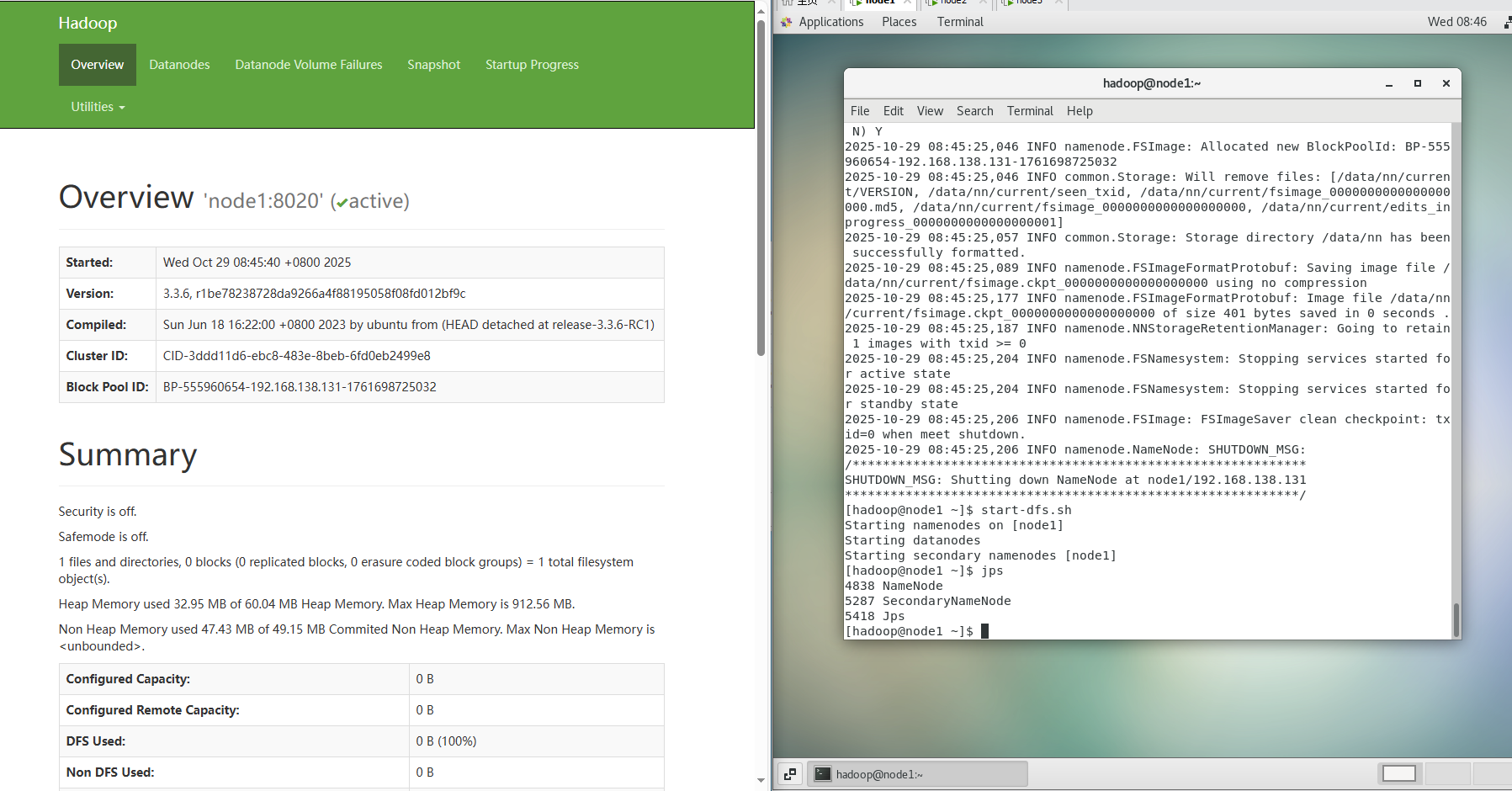
Task: Click the Summary heading
Action: tap(128, 454)
